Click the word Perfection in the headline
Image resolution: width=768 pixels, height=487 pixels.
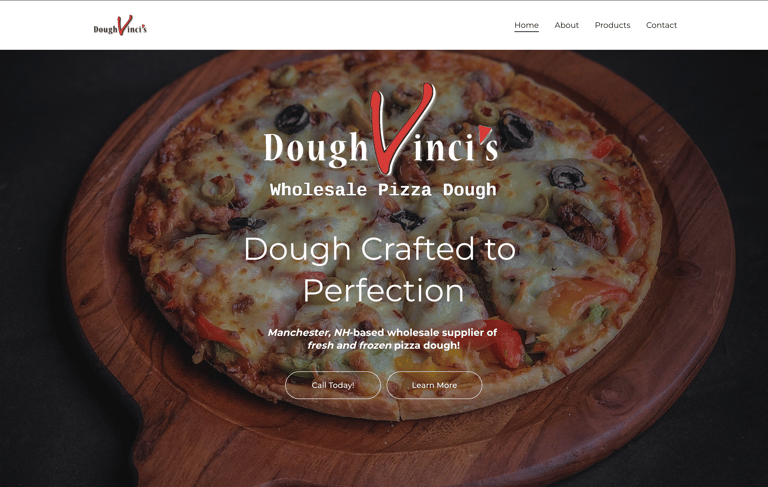point(384,291)
